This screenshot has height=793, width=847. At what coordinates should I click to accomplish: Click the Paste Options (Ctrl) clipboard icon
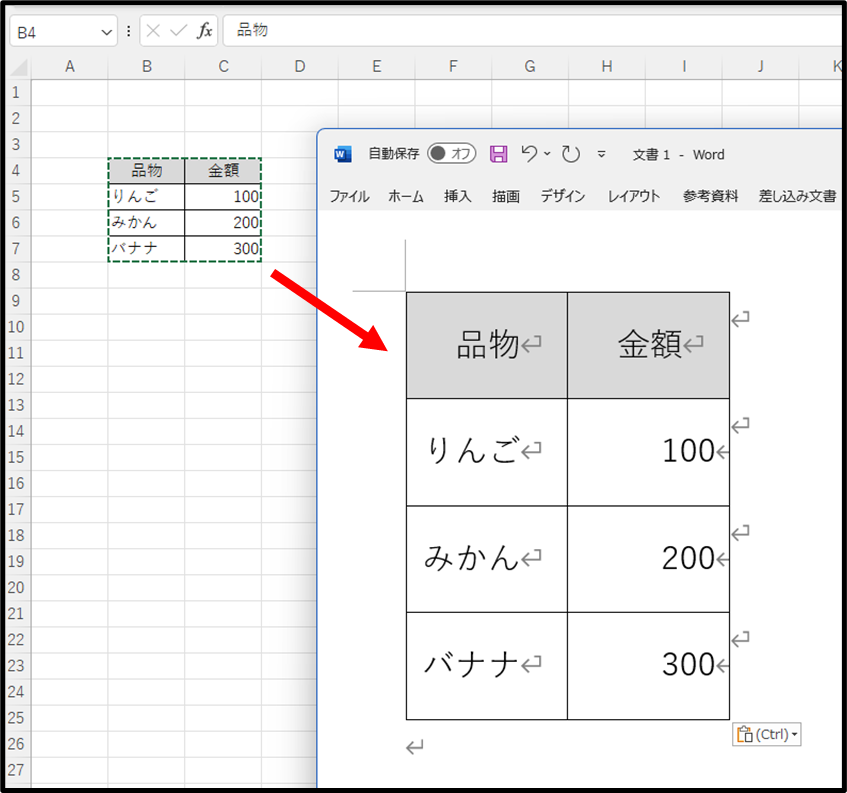pos(744,735)
